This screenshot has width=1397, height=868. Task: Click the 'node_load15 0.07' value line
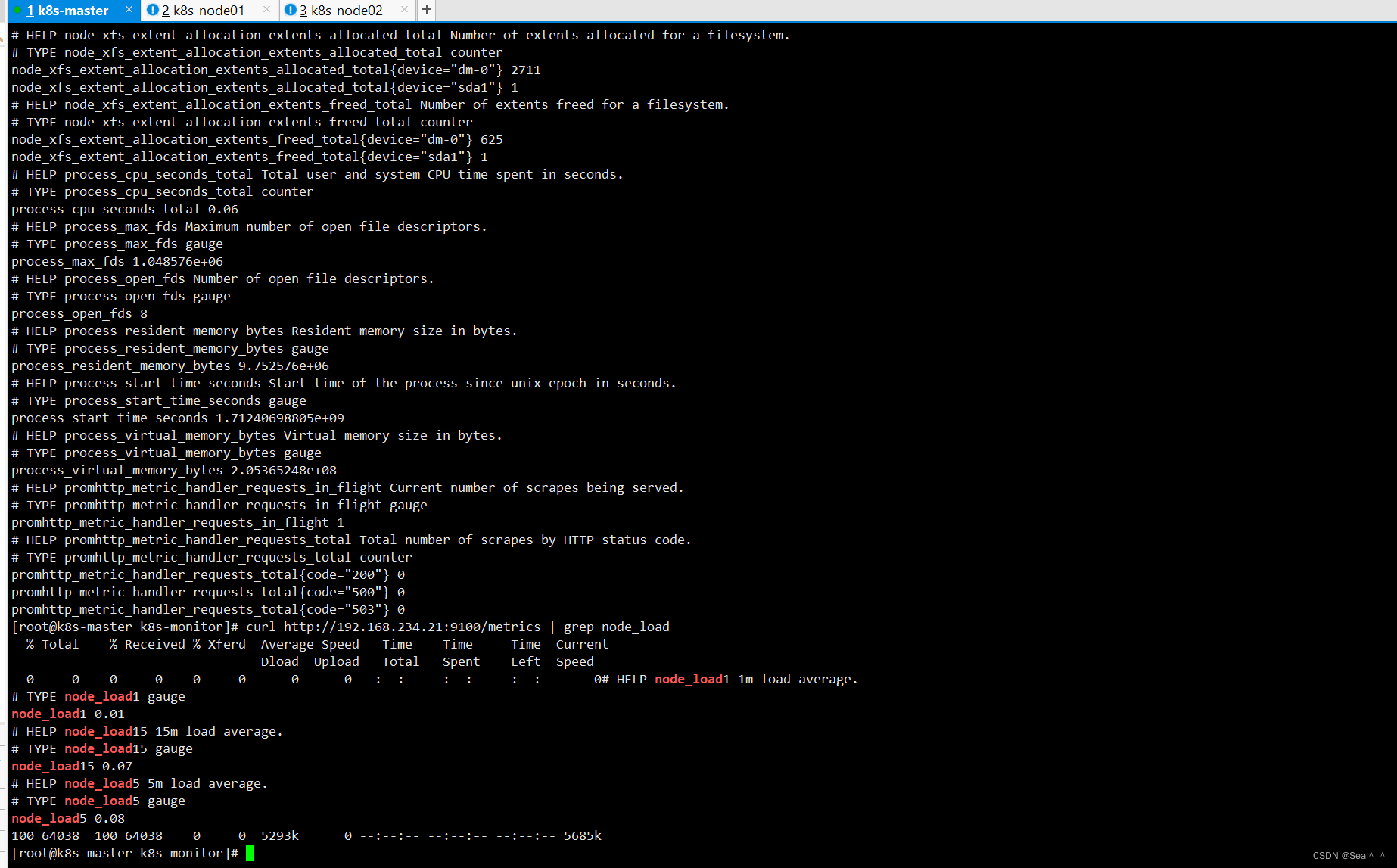72,766
